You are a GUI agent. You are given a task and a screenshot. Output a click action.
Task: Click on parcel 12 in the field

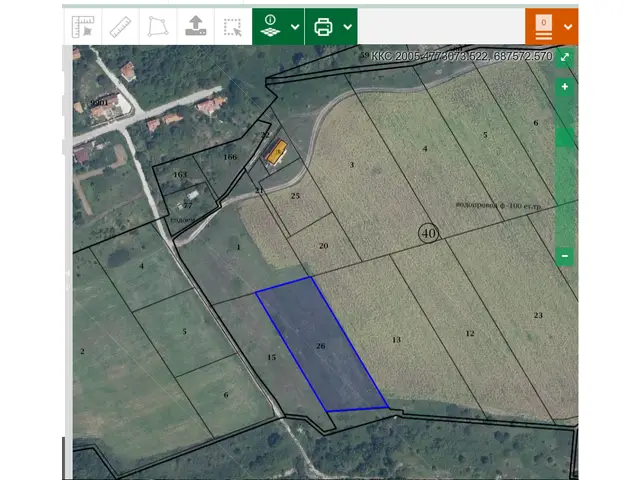pos(470,333)
